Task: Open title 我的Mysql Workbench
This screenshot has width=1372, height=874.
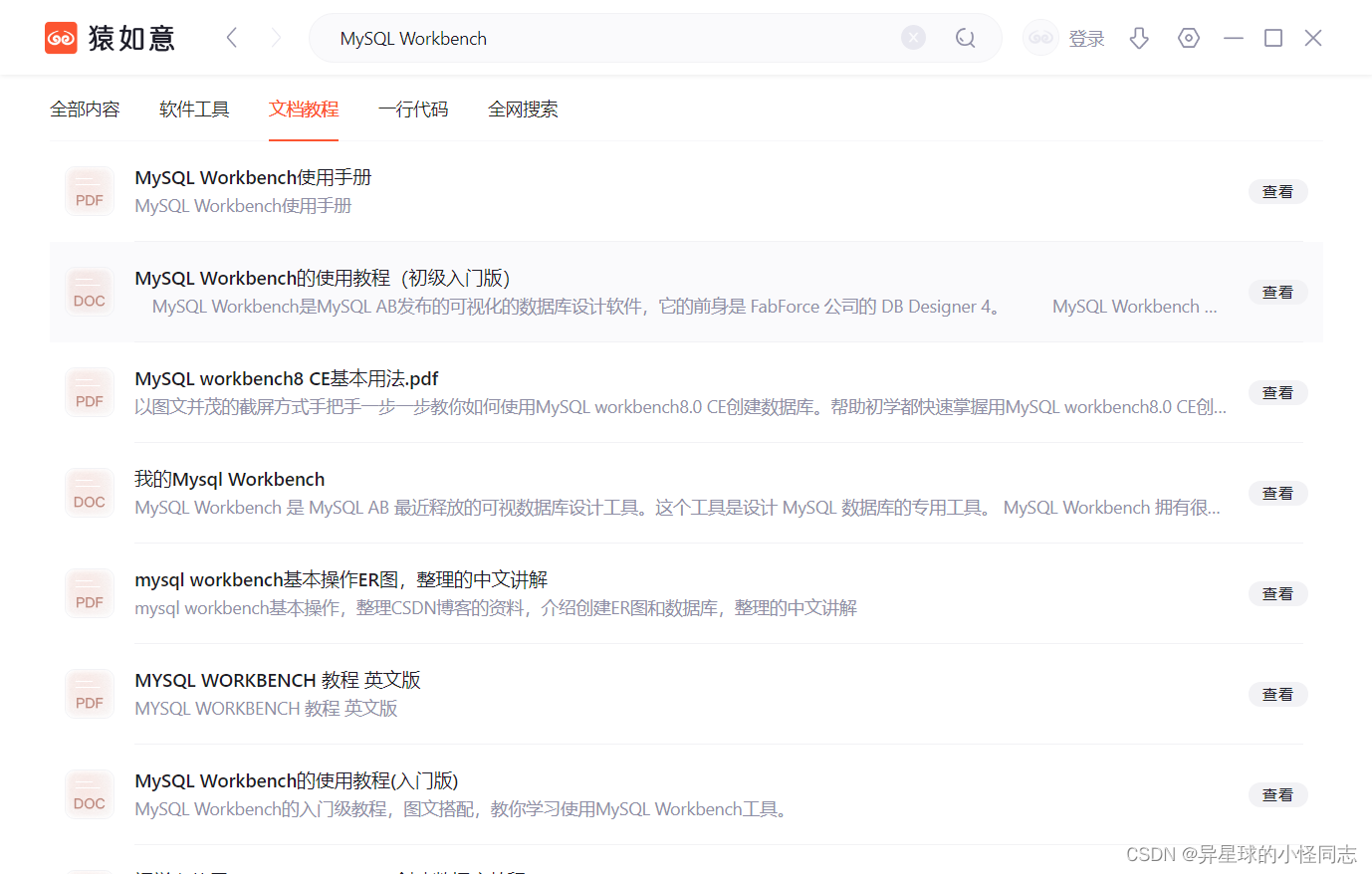Action: 230,479
